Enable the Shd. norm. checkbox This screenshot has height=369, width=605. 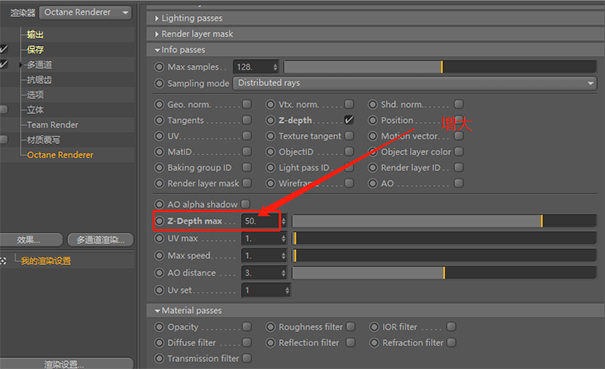pyautogui.click(x=459, y=104)
